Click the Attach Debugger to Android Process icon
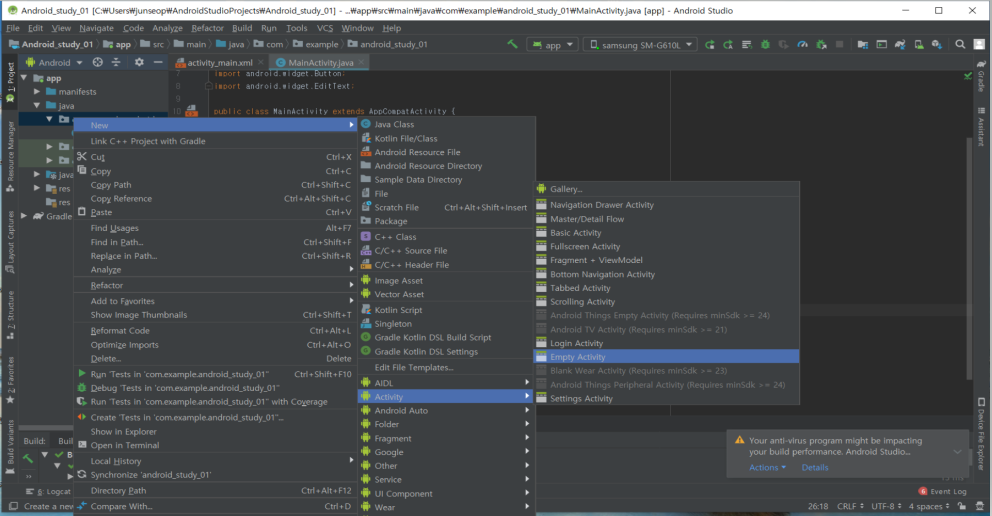 (x=821, y=45)
